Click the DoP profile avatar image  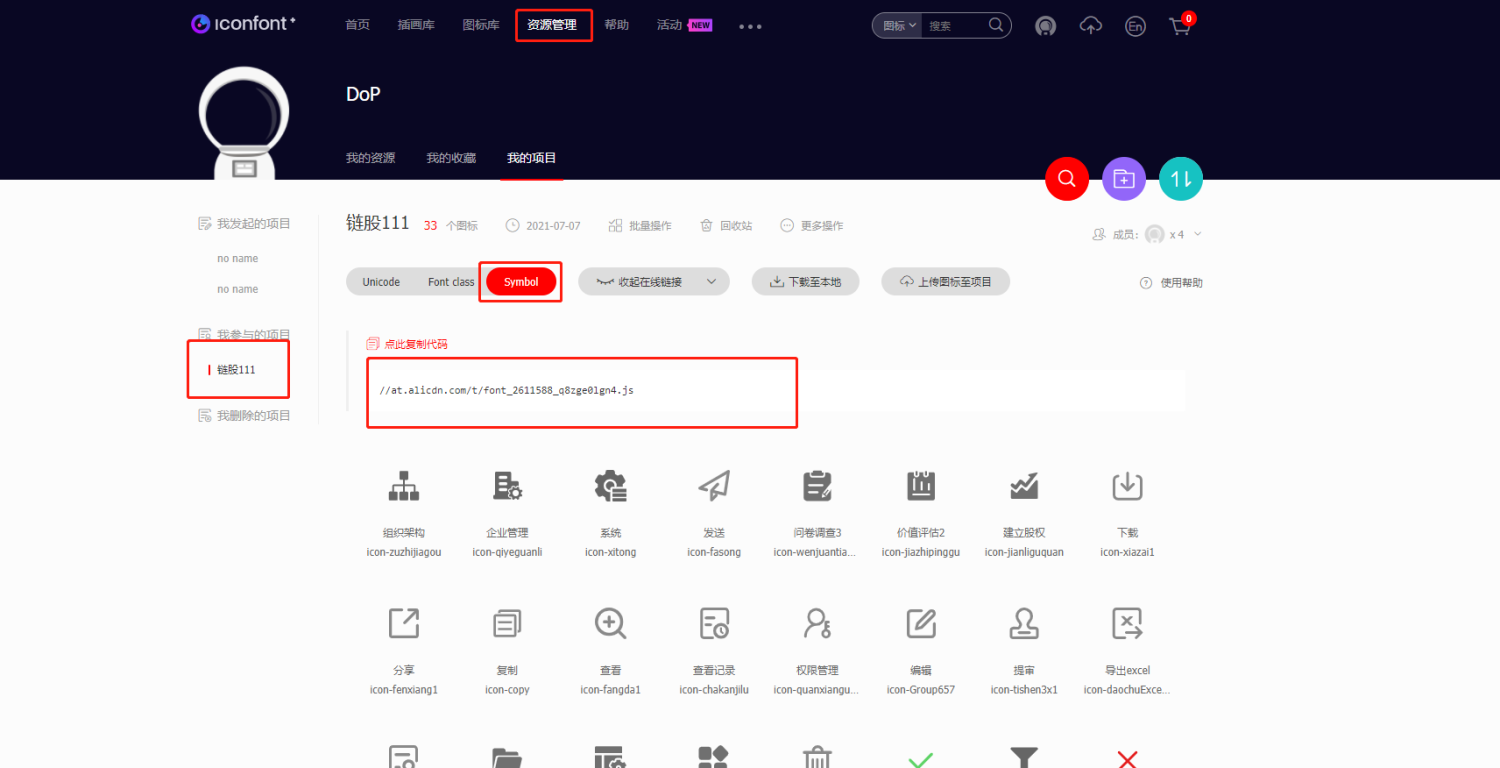(244, 124)
